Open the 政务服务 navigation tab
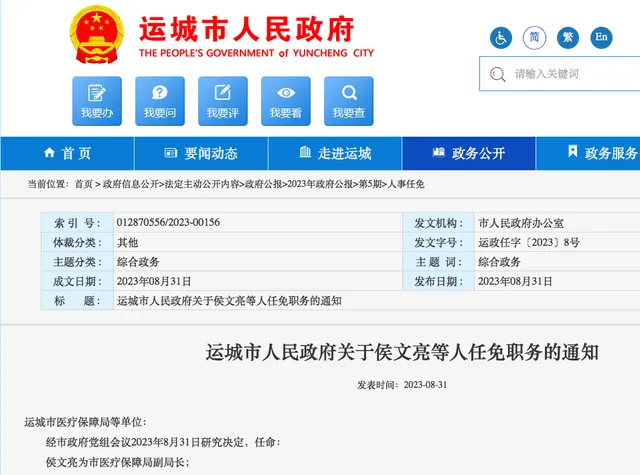 (x=588, y=153)
